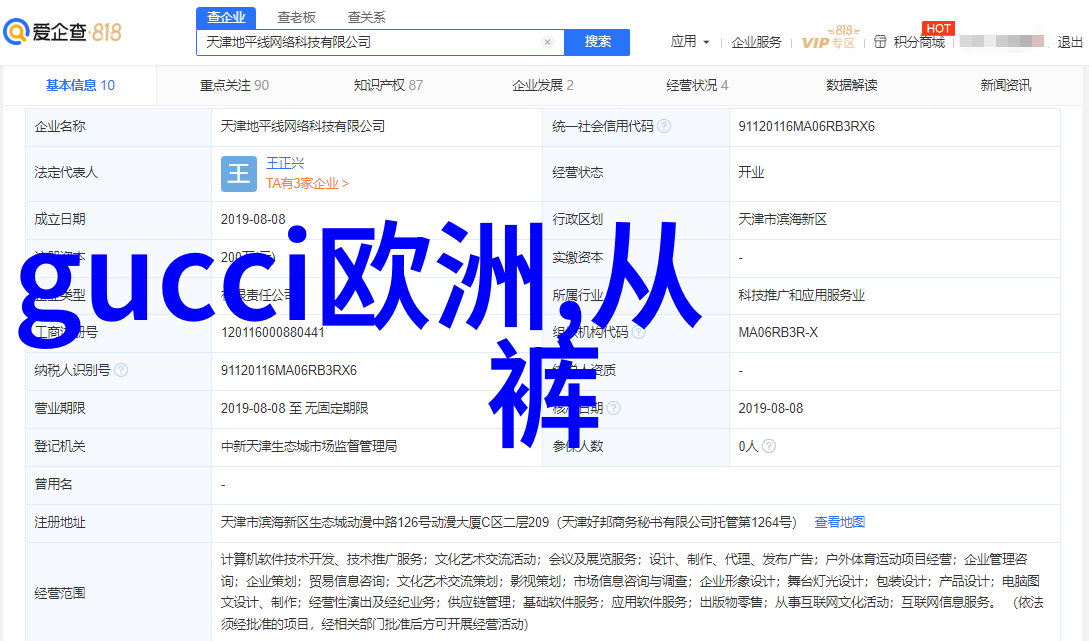Open the 企业服务 link
Image resolution: width=1089 pixels, height=641 pixels.
756,42
